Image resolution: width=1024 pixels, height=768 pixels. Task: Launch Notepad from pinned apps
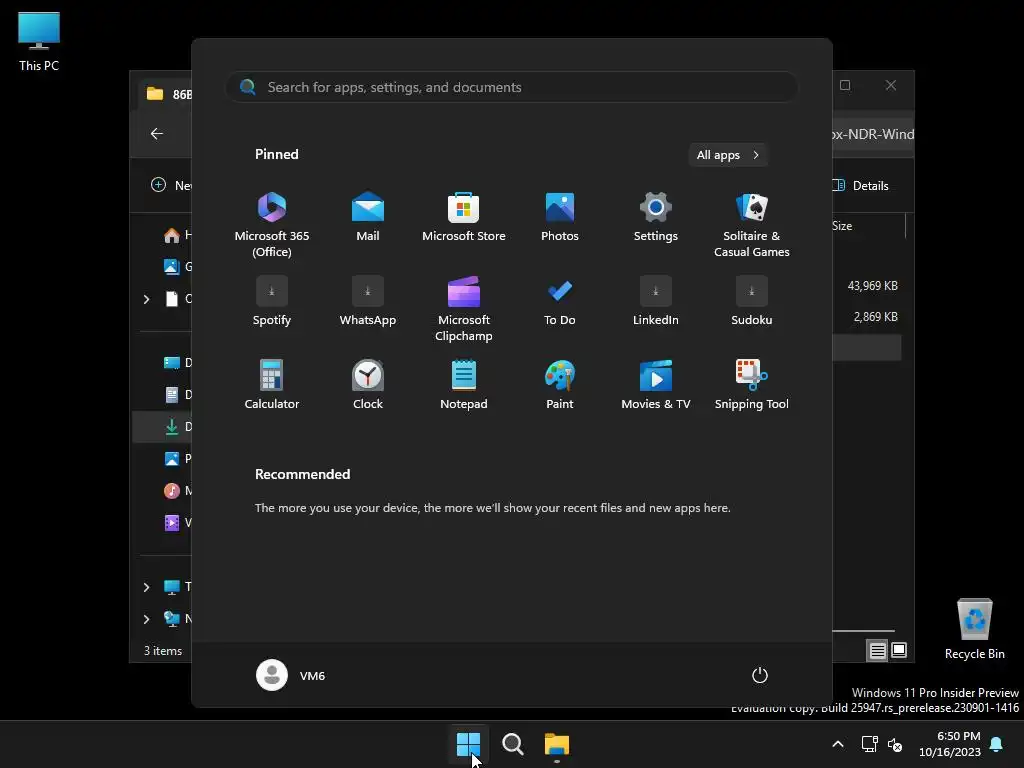click(x=464, y=385)
